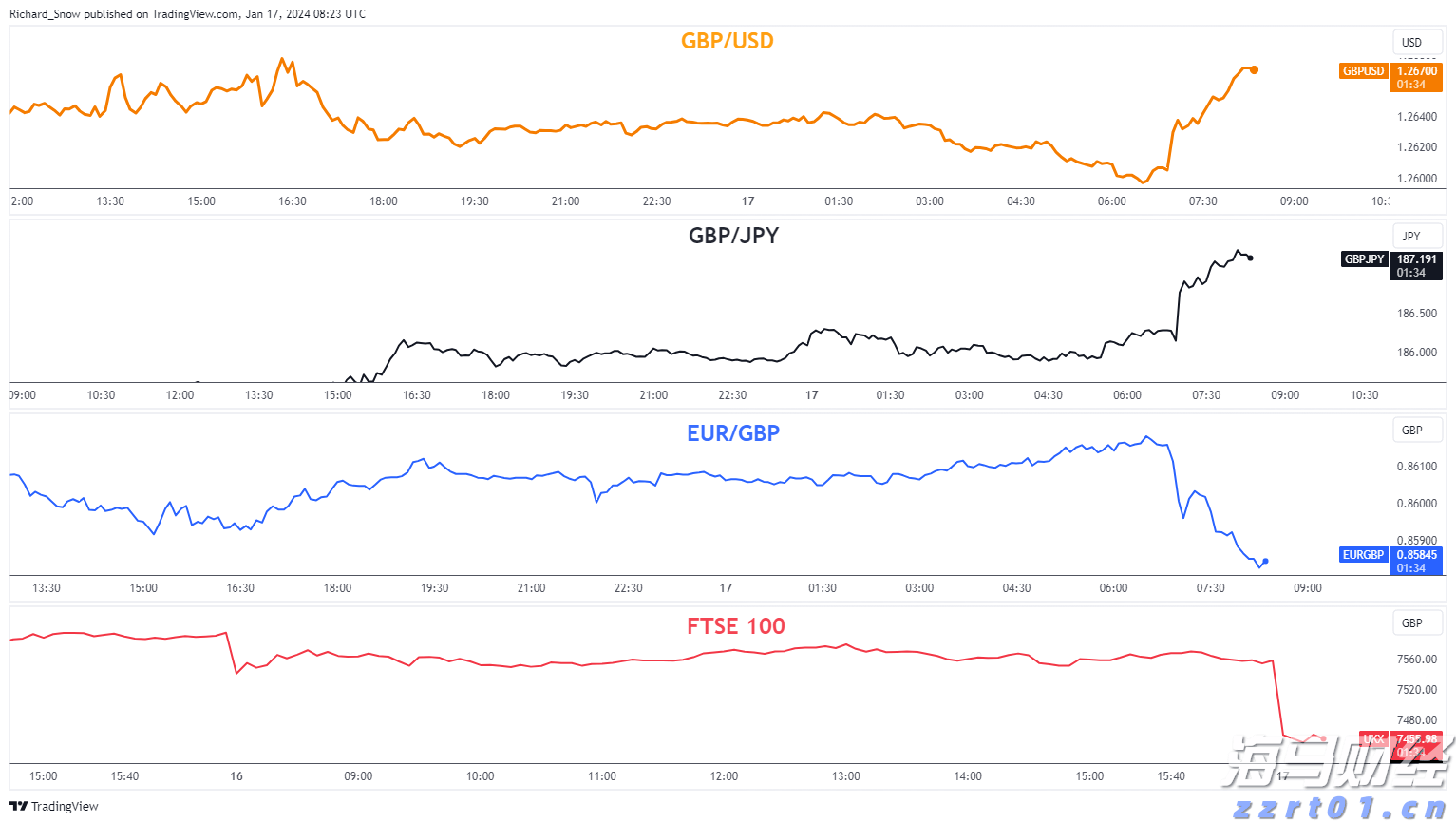The image size is (1456, 823).
Task: Click the TradingView logo icon
Action: pyautogui.click(x=18, y=806)
